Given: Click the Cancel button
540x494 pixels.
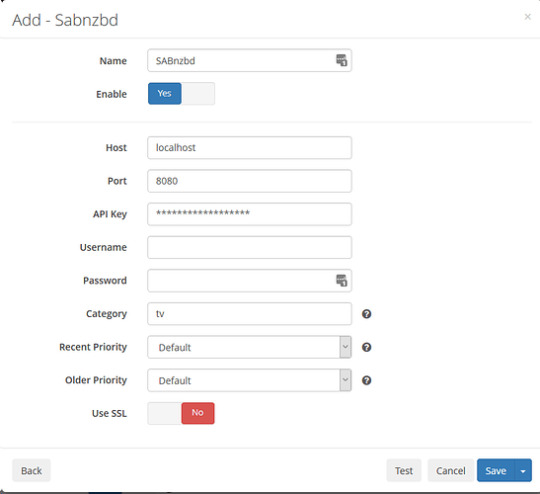Looking at the screenshot, I should tap(450, 471).
